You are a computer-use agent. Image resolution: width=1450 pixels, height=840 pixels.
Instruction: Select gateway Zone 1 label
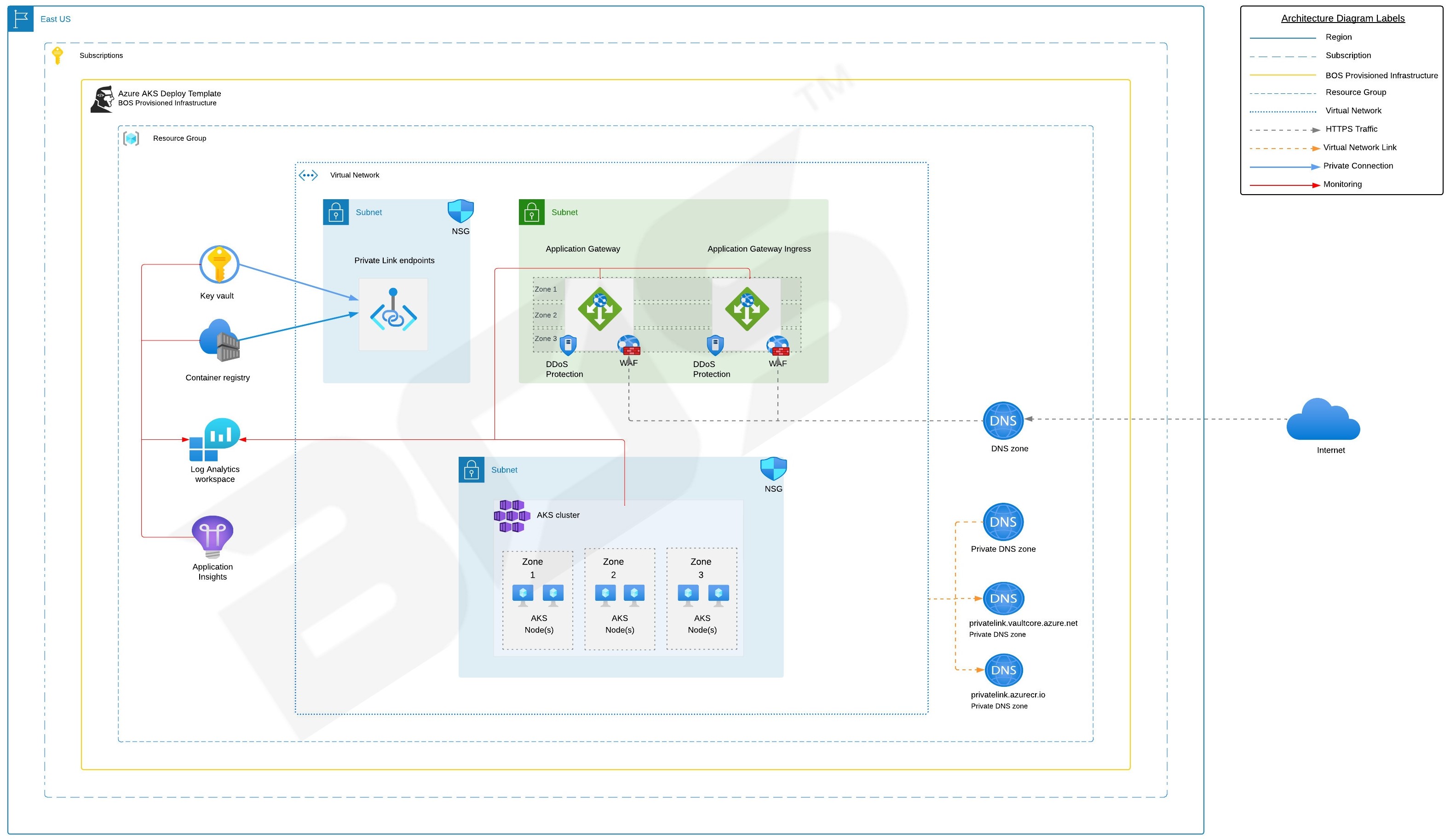tap(546, 289)
